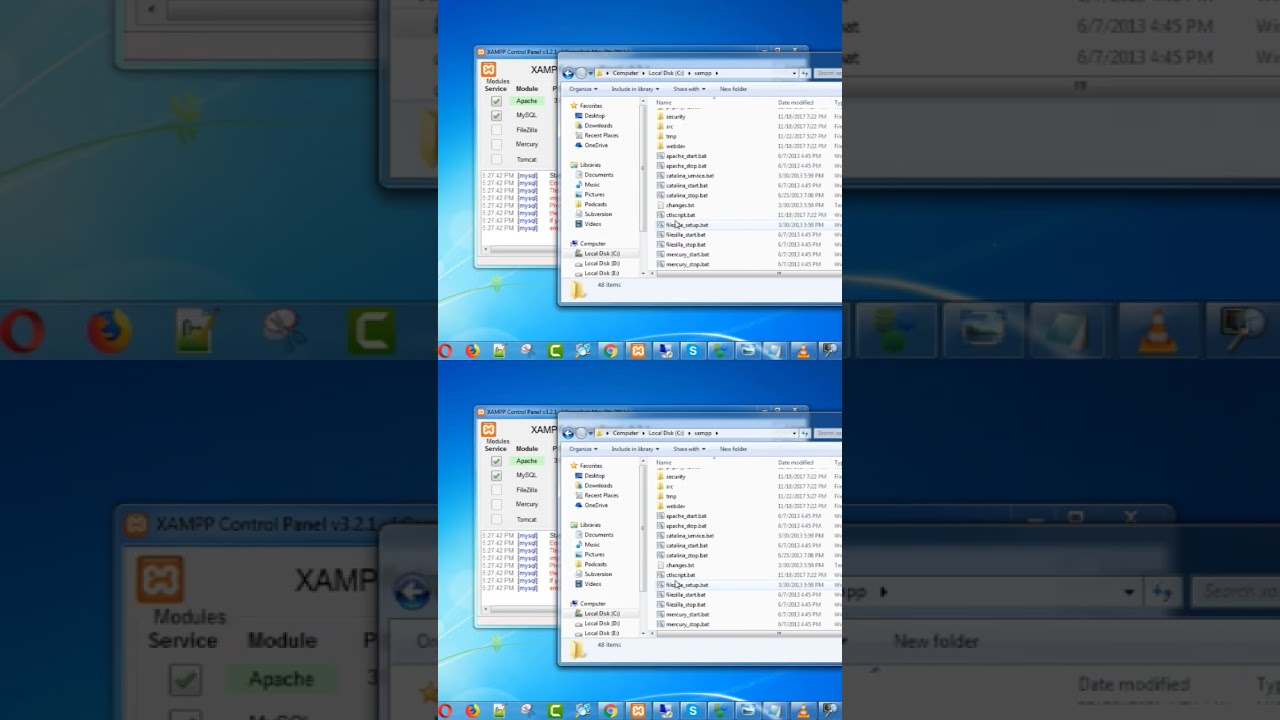The width and height of the screenshot is (1280, 720).
Task: Click XAMPP orange logo in the top copy's control panel
Action: tap(488, 70)
